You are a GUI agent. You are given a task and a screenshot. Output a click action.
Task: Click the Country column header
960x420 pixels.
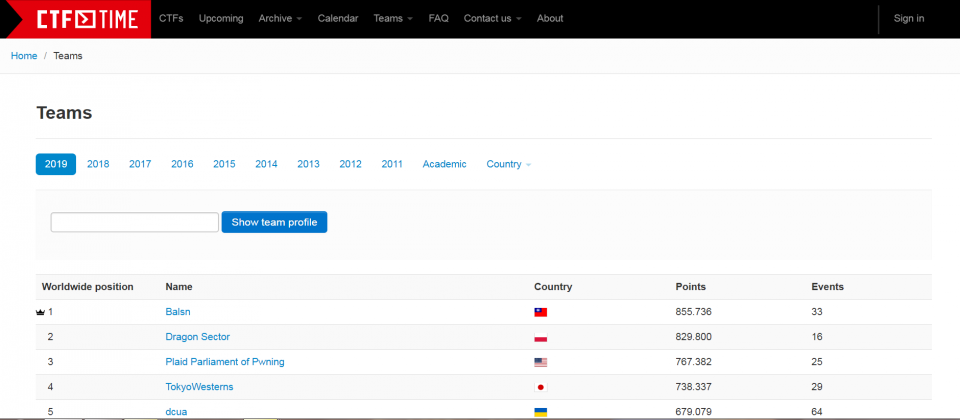coord(553,287)
